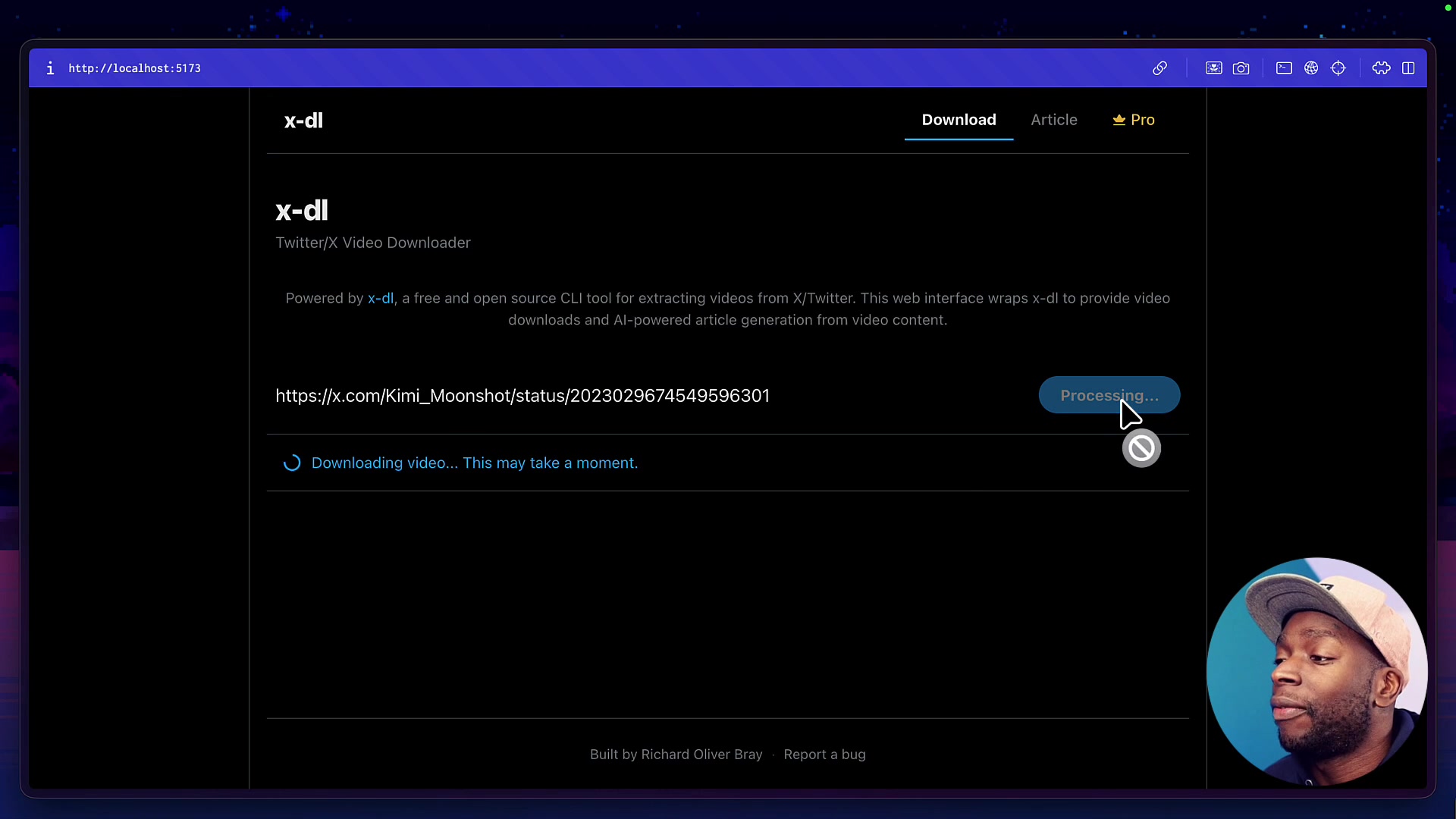Click the Kimi_Moonshot status URL field
This screenshot has height=819, width=1456.
(x=522, y=396)
